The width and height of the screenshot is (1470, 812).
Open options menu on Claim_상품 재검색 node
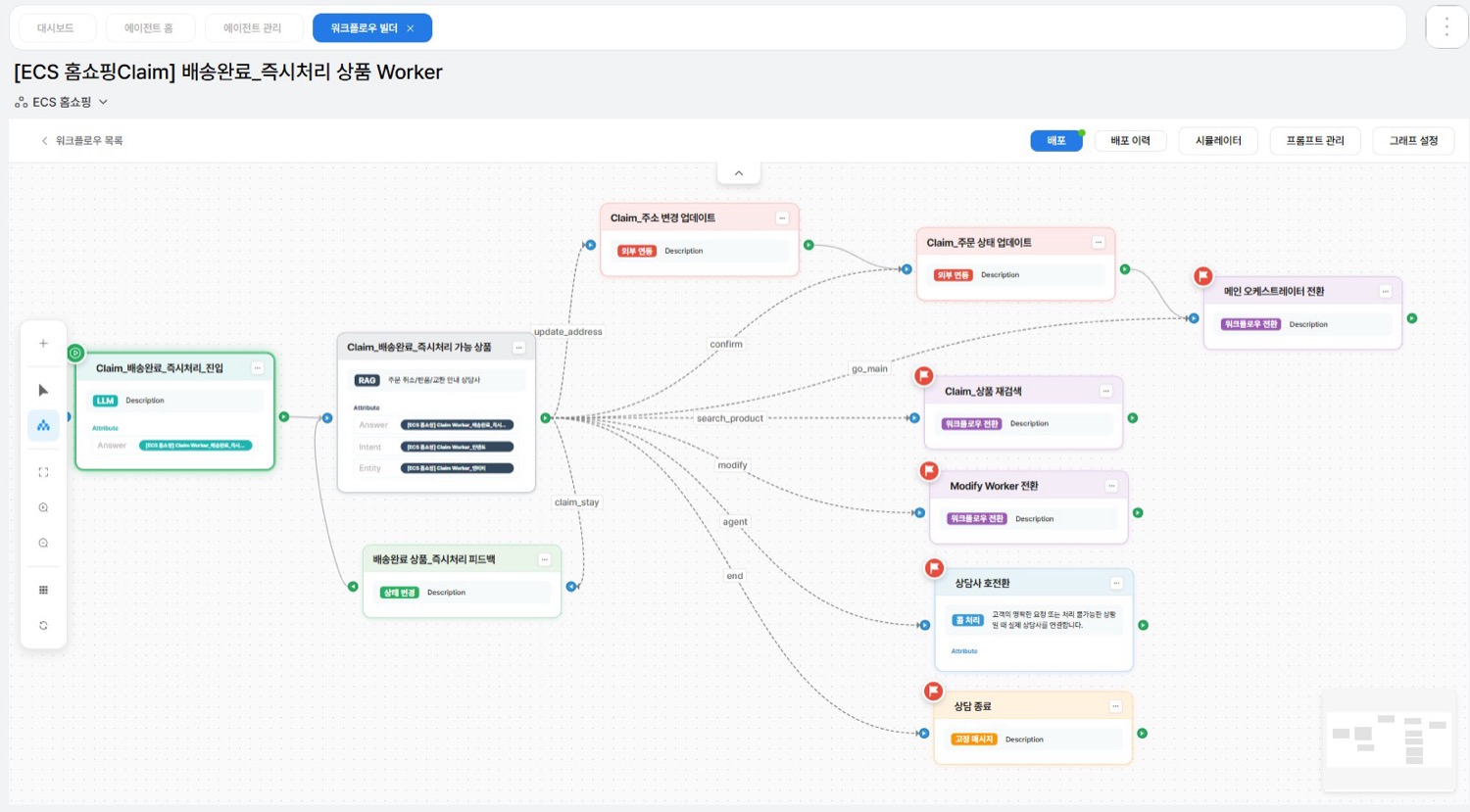(1105, 391)
